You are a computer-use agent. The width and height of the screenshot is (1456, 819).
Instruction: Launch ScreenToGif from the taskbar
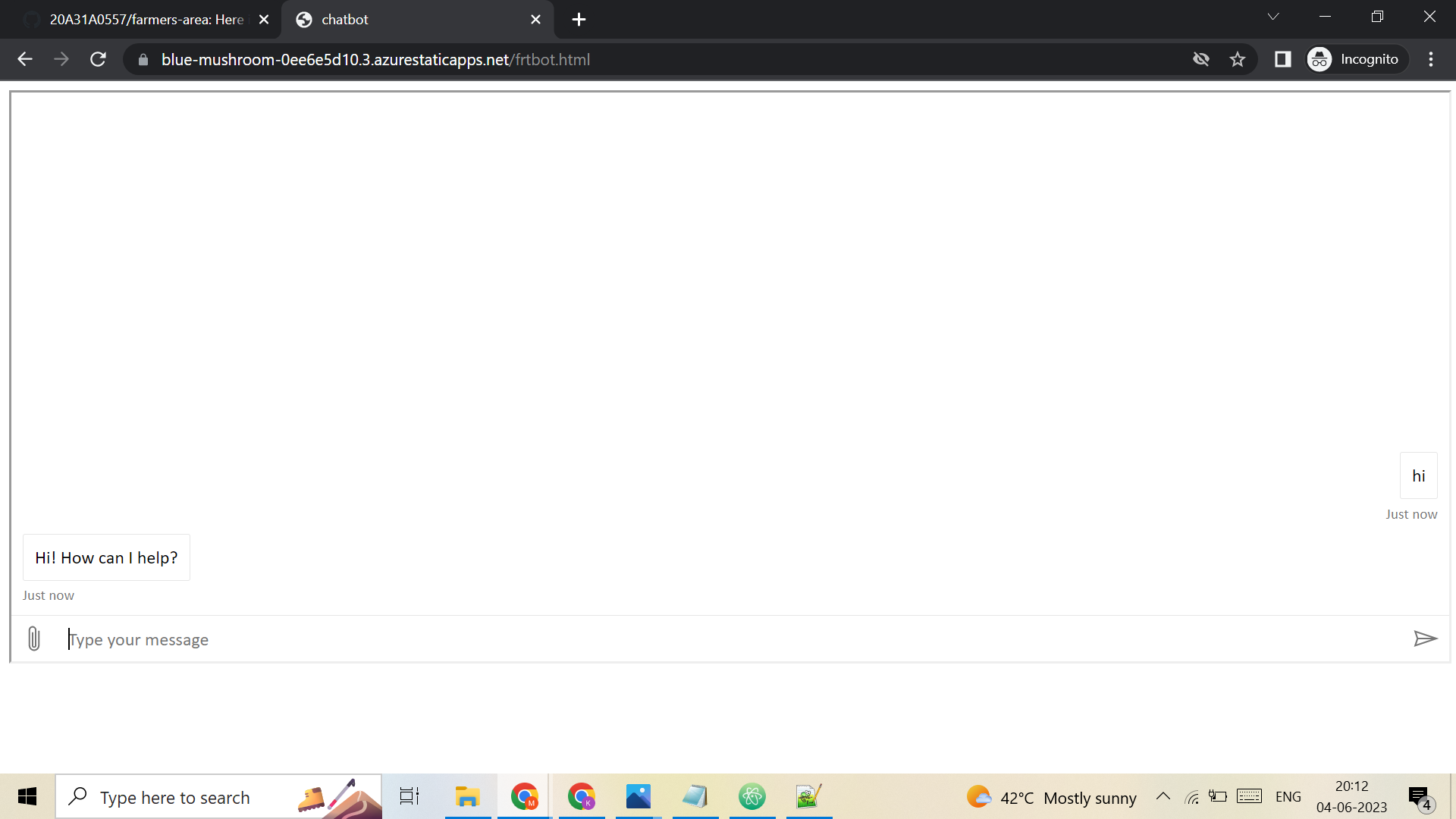[808, 796]
